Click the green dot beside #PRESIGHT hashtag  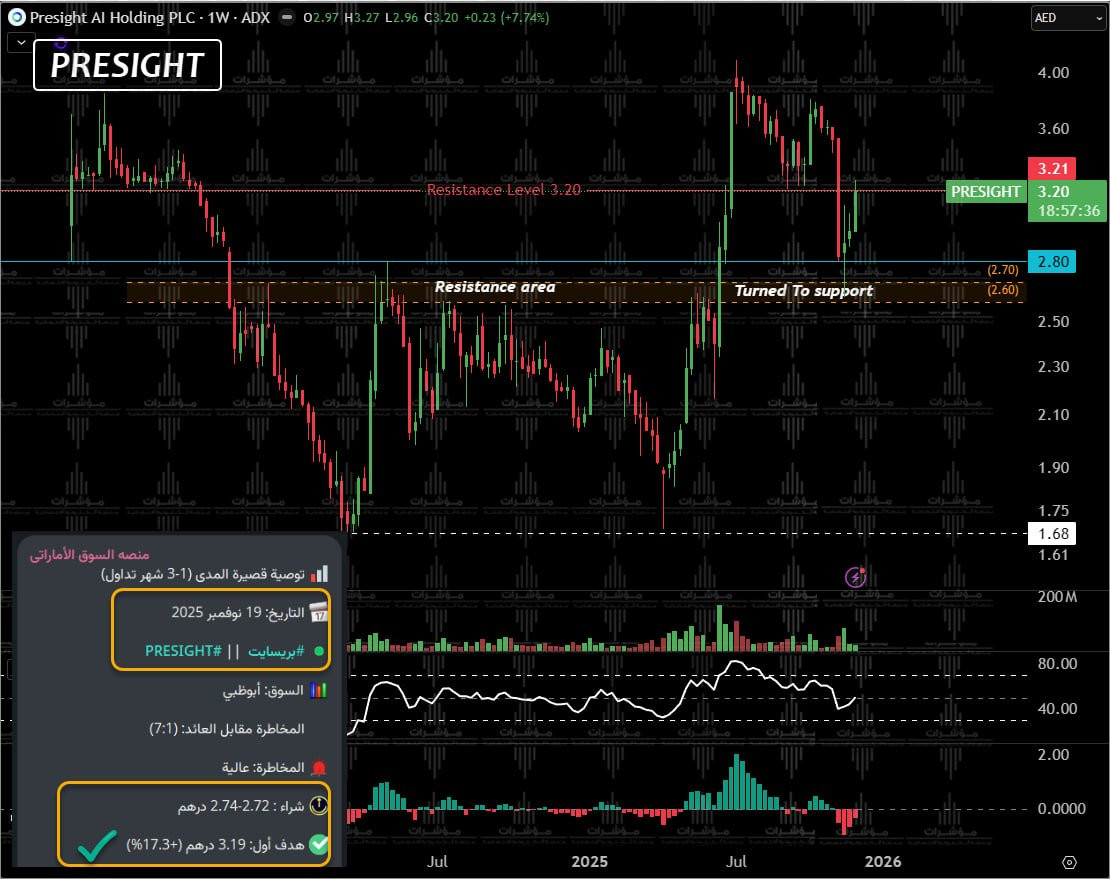click(x=319, y=650)
